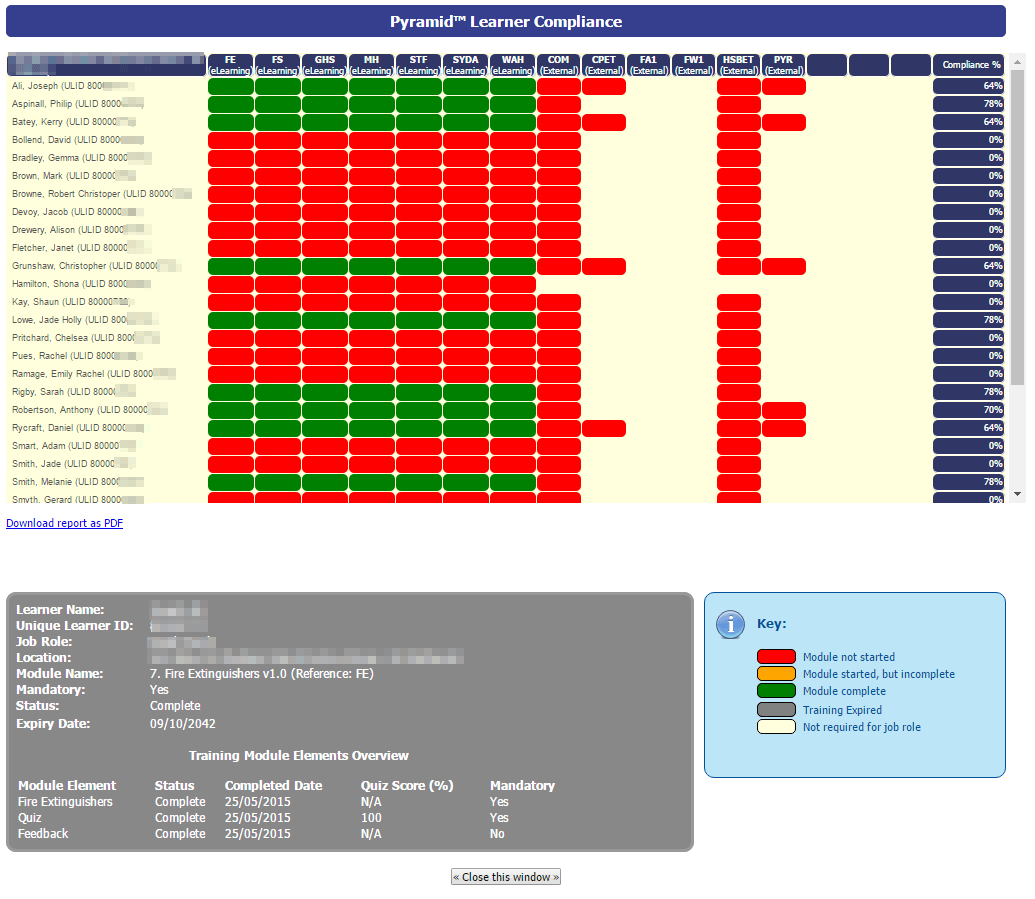1035x899 pixels.
Task: Click the quiz score value 100
Action: pyautogui.click(x=371, y=817)
